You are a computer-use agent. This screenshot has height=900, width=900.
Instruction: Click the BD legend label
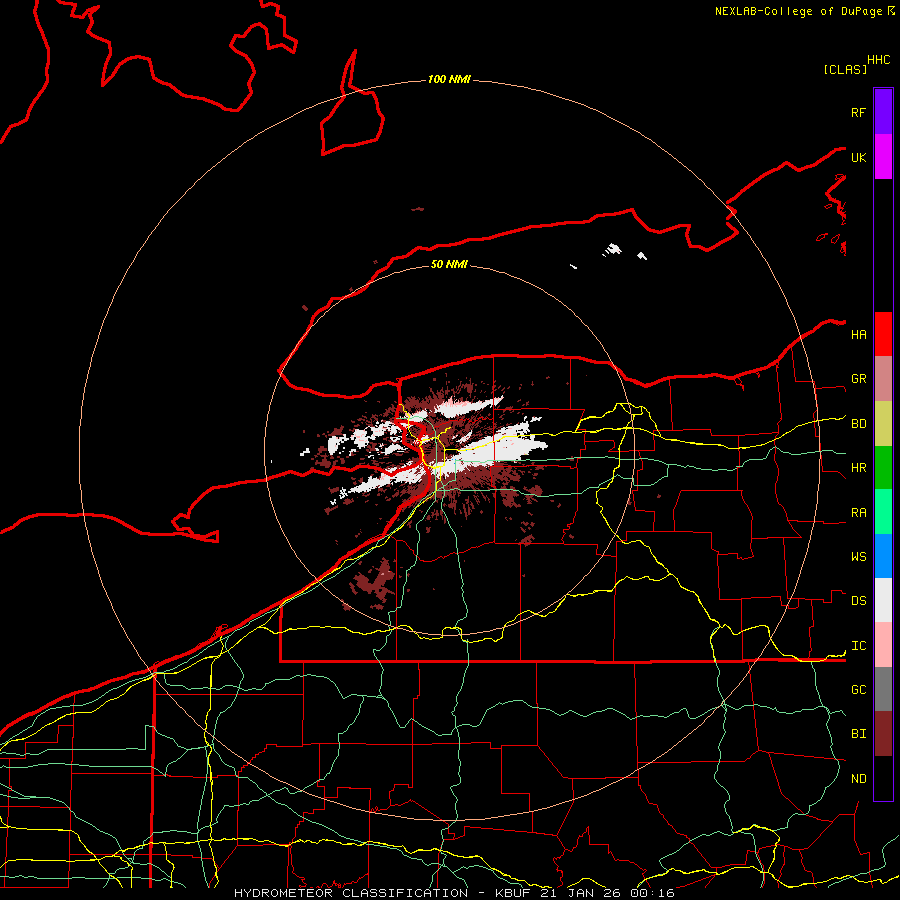859,424
